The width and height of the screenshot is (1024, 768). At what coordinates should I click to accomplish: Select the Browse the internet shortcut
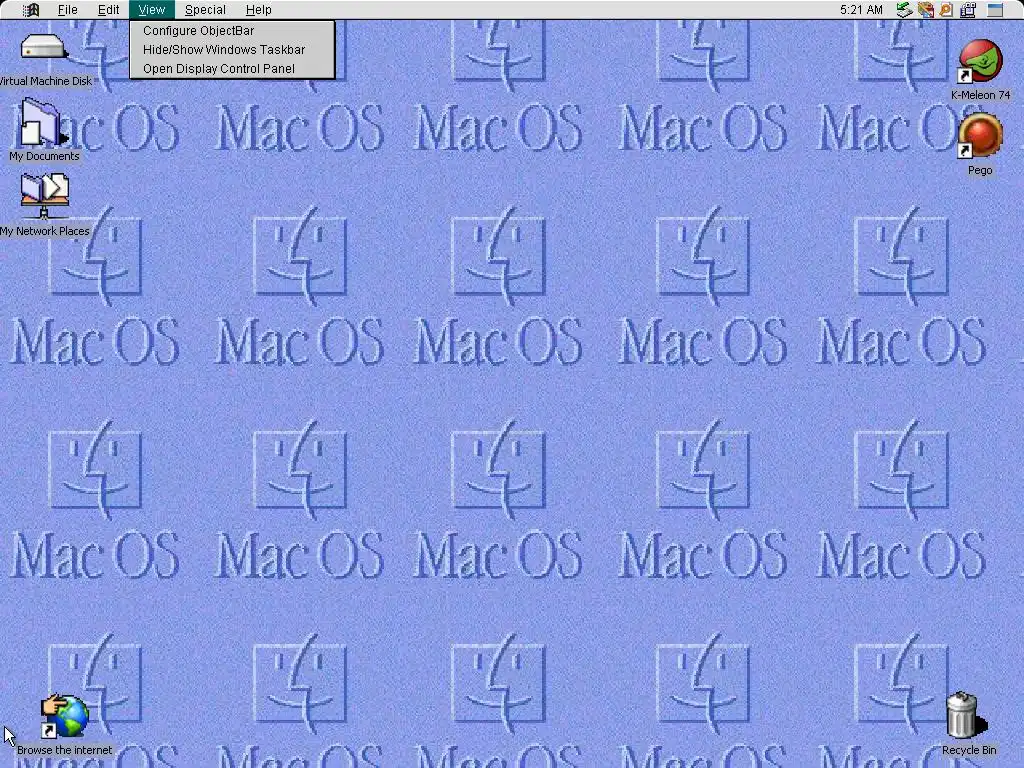click(65, 717)
